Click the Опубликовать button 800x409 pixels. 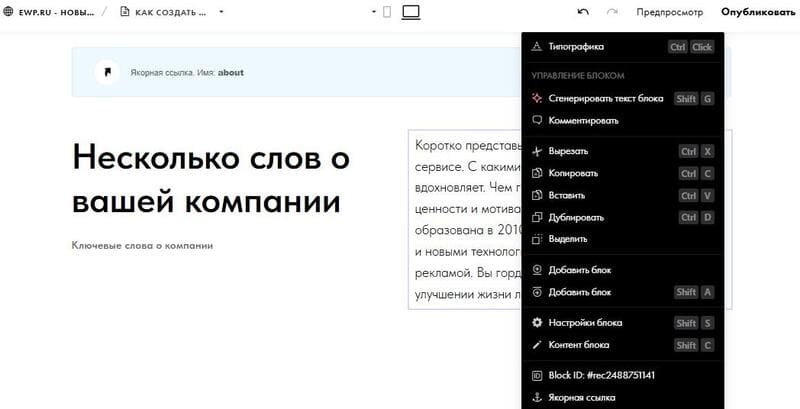758,12
